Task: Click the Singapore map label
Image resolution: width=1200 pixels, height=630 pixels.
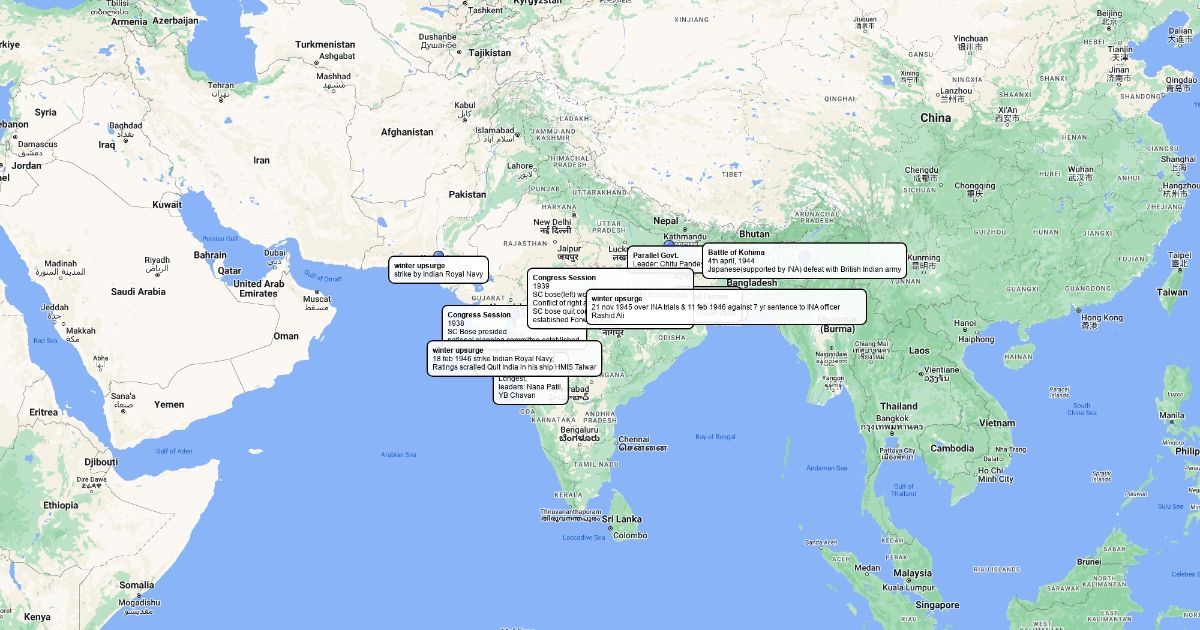Action: [935, 605]
